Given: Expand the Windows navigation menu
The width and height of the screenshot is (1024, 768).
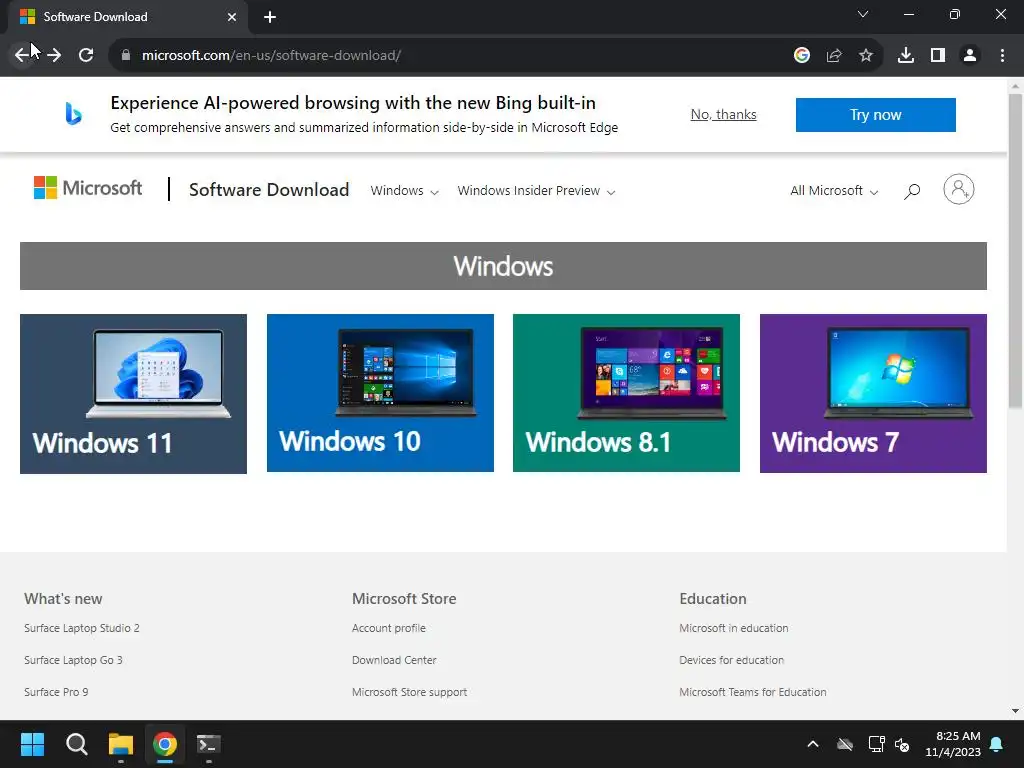Looking at the screenshot, I should click(x=404, y=191).
